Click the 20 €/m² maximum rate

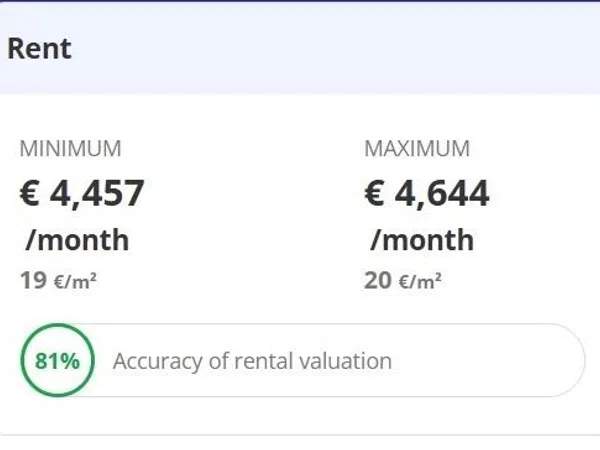click(x=403, y=281)
